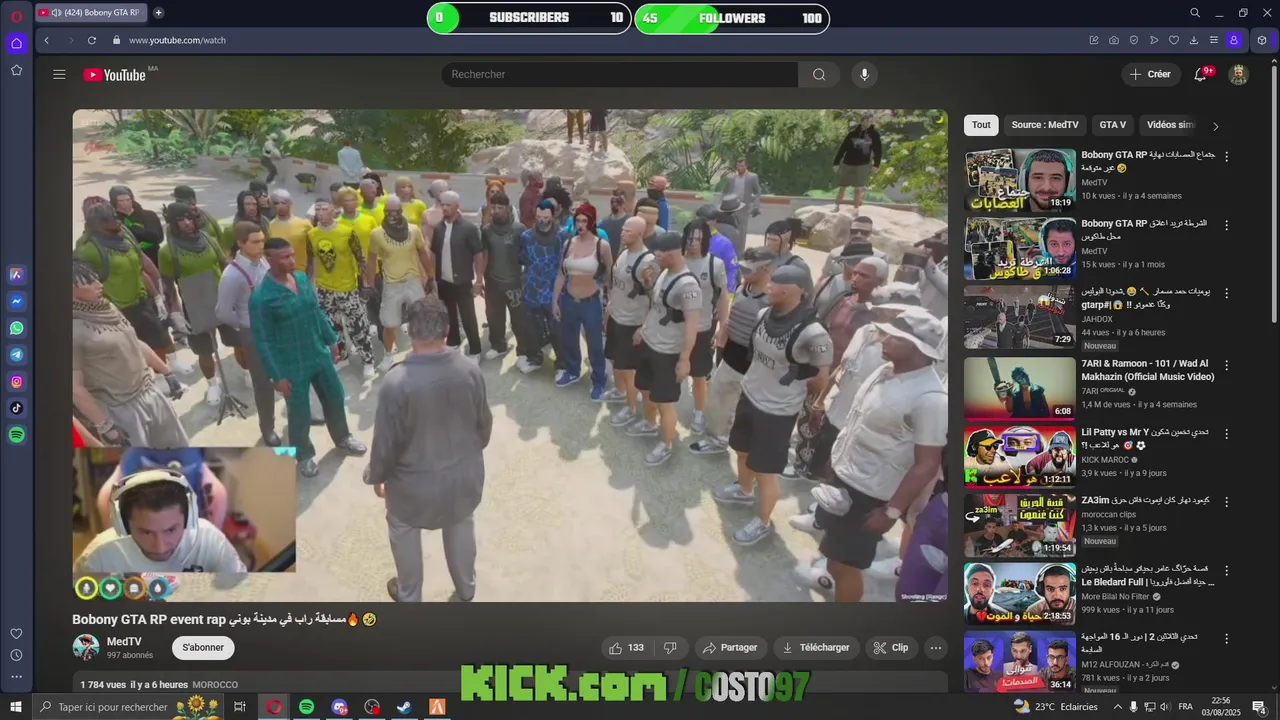The image size is (1280, 720).
Task: Open options for Lil Patty vs Mr Y
Action: point(1227,433)
